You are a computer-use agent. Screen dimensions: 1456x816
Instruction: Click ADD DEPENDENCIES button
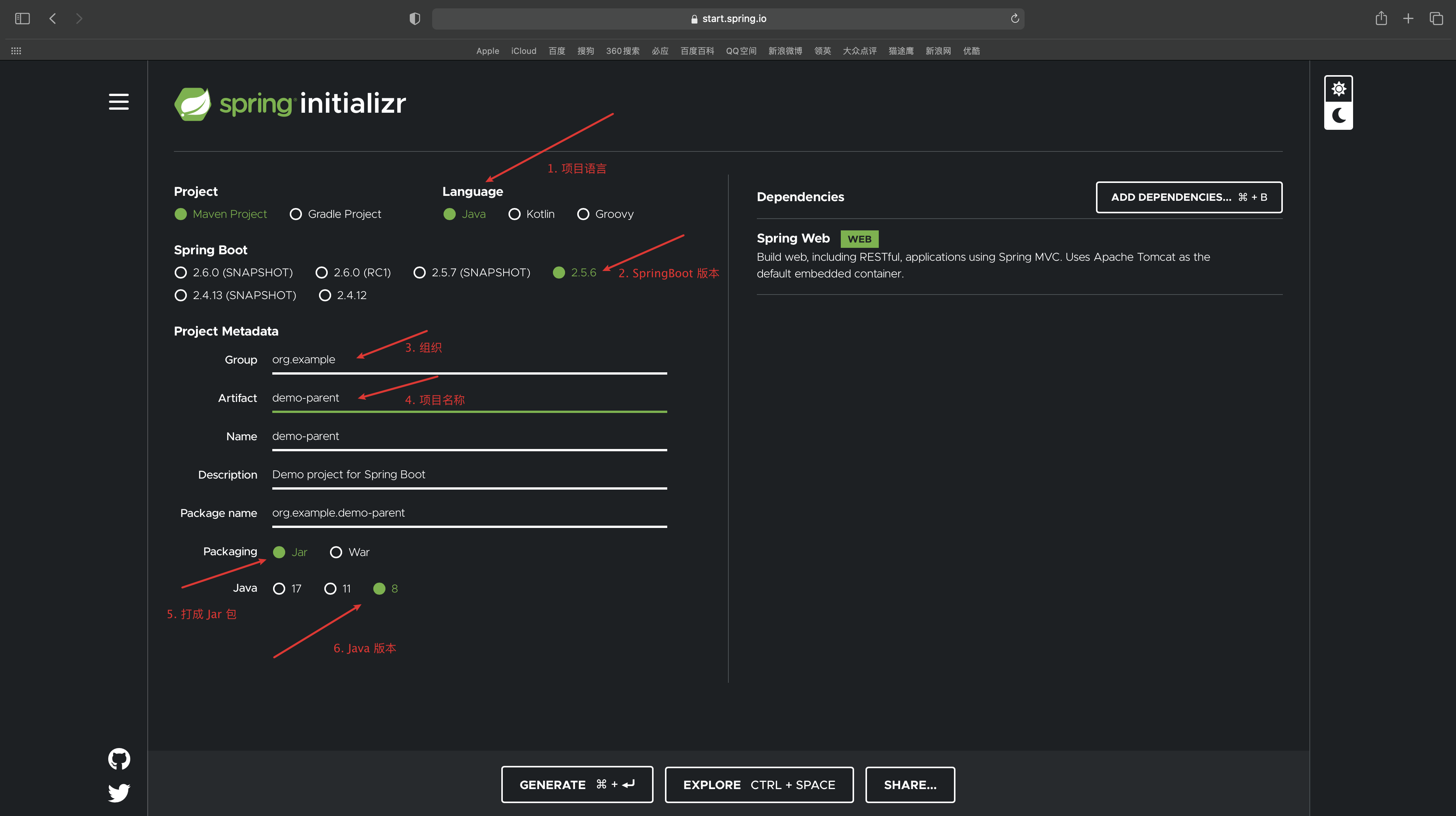click(x=1189, y=197)
